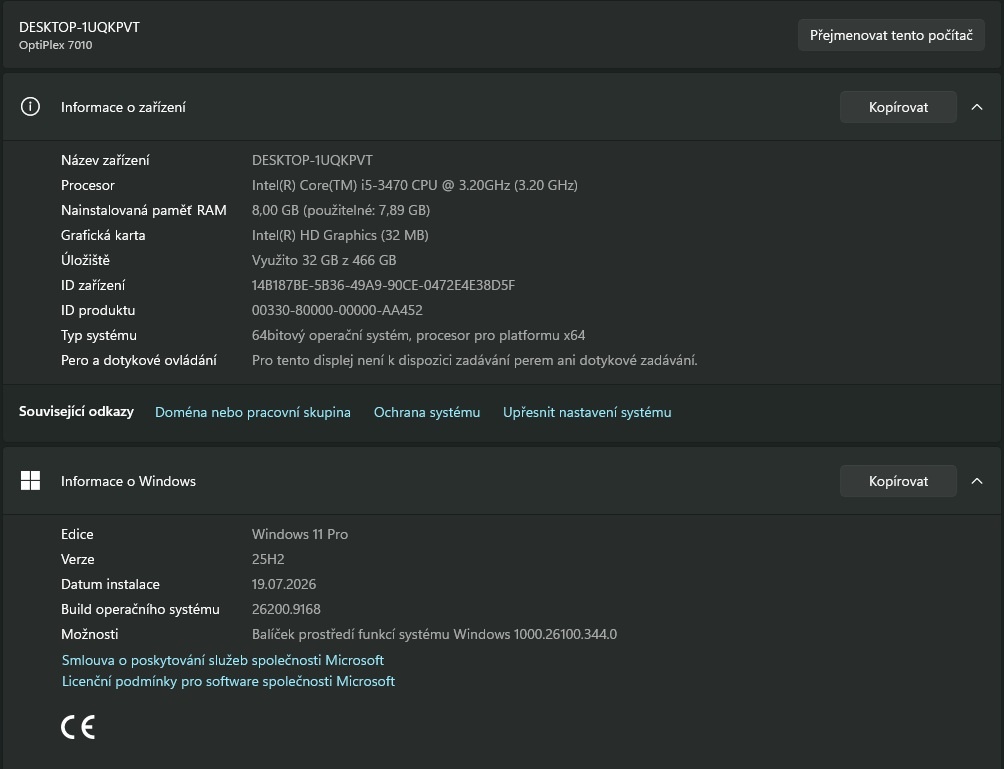This screenshot has width=1008, height=769.
Task: Click the Edice label
Action: [77, 534]
